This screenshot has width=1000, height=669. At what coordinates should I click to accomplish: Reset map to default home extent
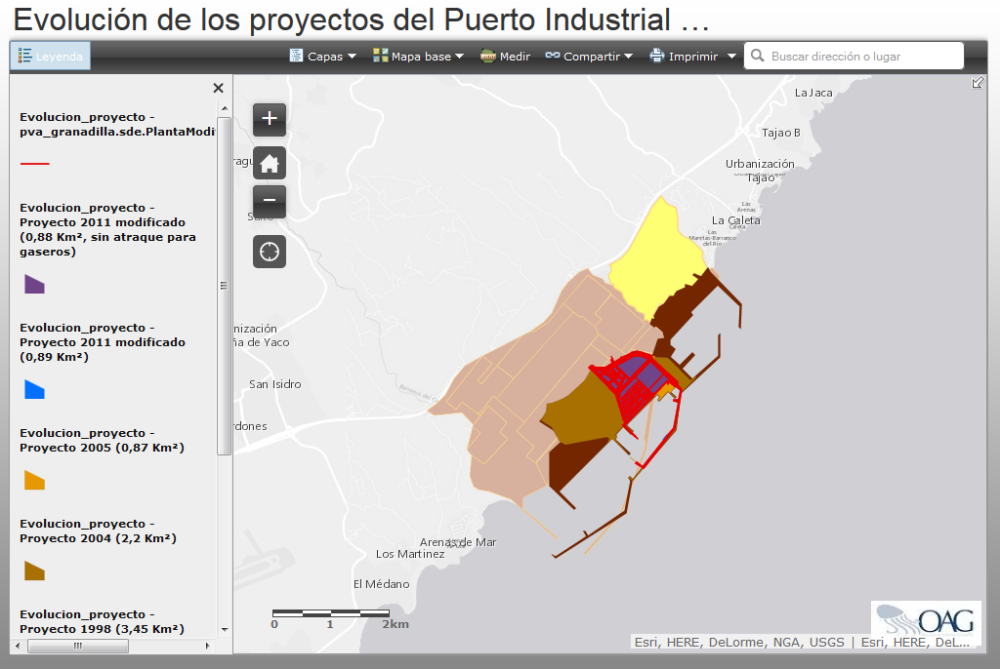tap(269, 163)
